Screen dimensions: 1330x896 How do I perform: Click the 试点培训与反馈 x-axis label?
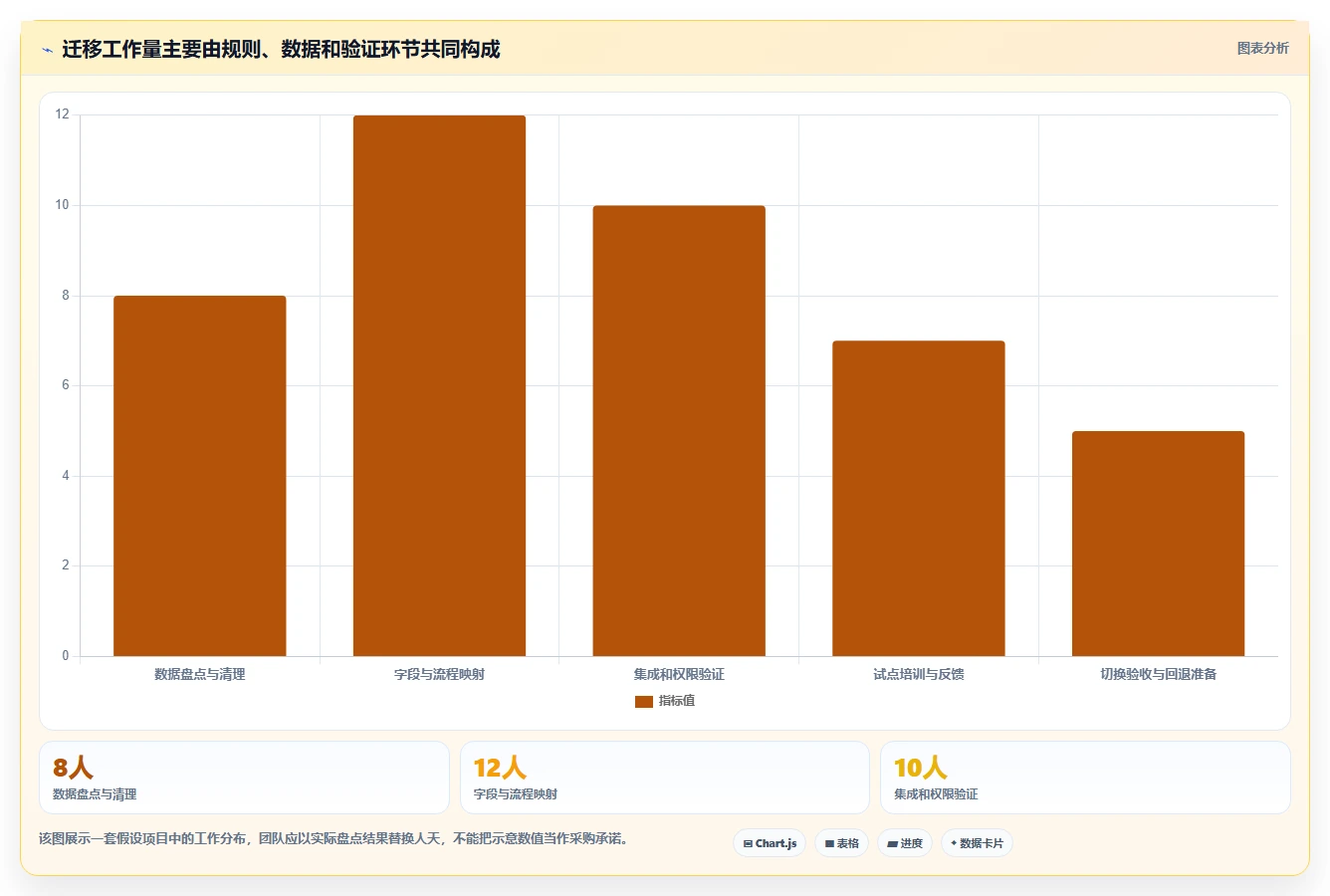(x=919, y=674)
